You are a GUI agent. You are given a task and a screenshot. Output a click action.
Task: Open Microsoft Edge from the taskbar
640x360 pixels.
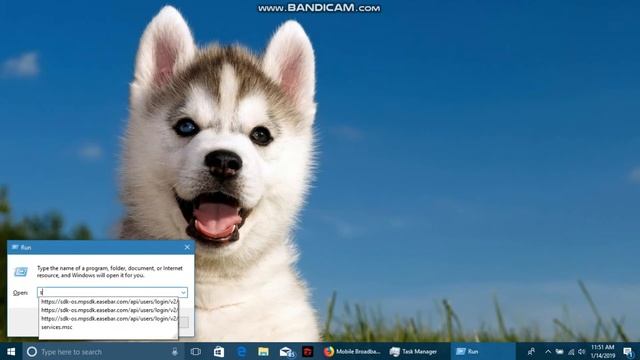241,351
